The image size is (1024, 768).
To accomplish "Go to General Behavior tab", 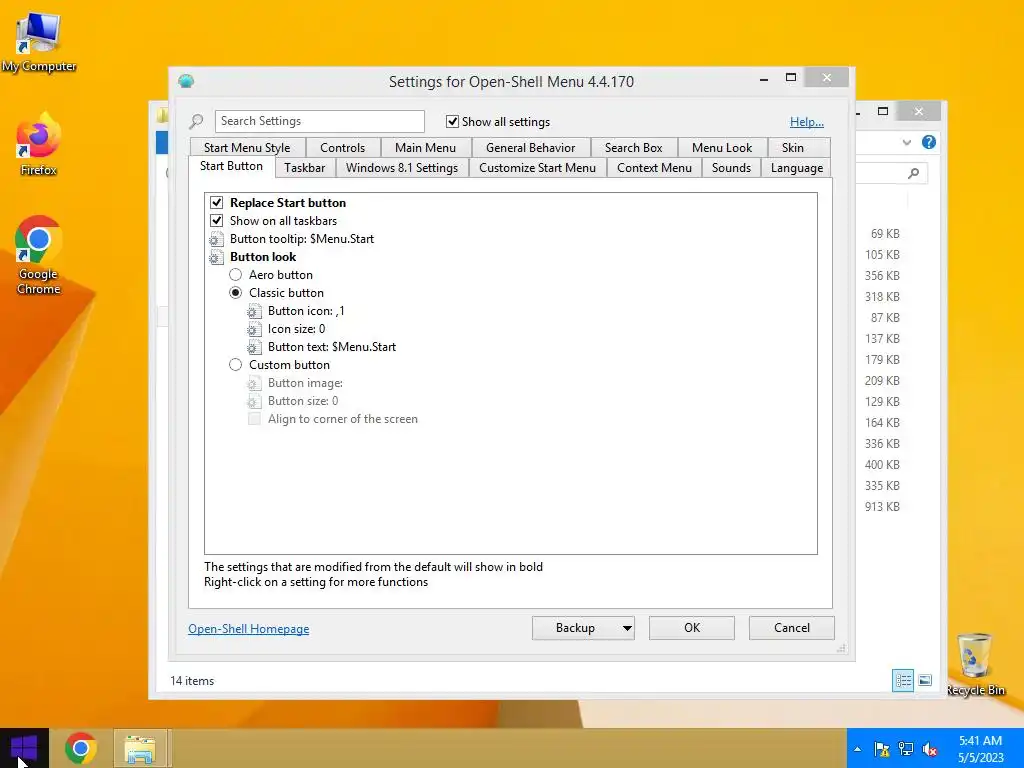I will click(x=530, y=148).
